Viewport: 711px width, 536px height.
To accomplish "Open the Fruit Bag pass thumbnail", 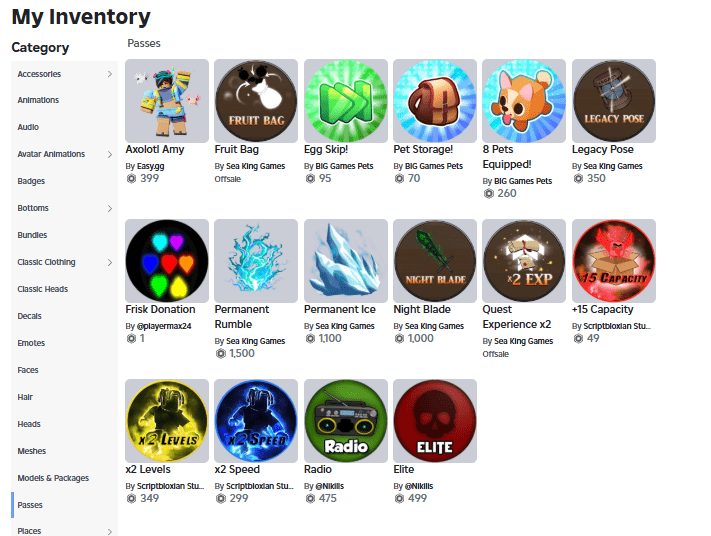I will 256,101.
